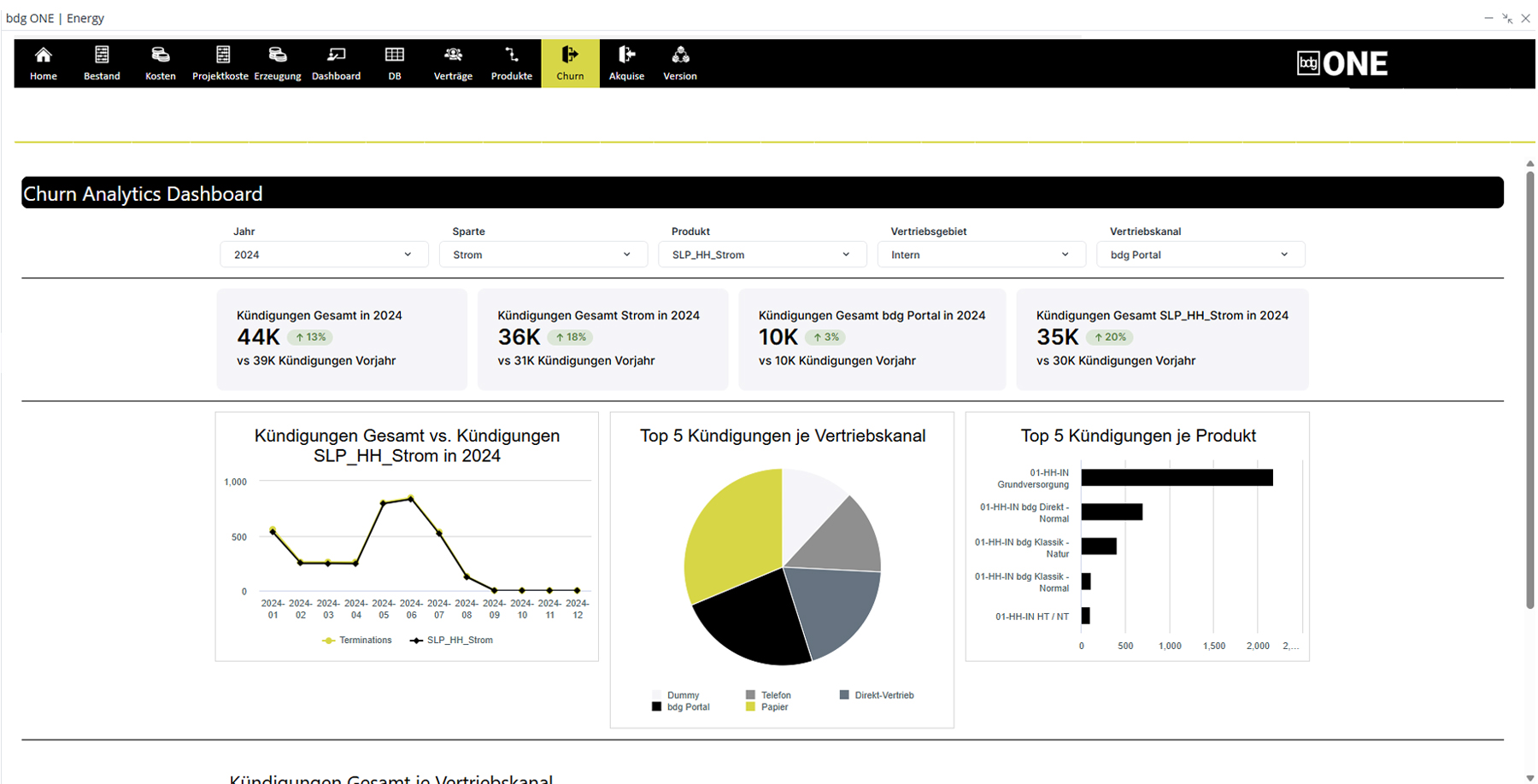Expand the Produkt dropdown SLP_HH_Strom
Screen dimensions: 1538x784
click(x=761, y=255)
